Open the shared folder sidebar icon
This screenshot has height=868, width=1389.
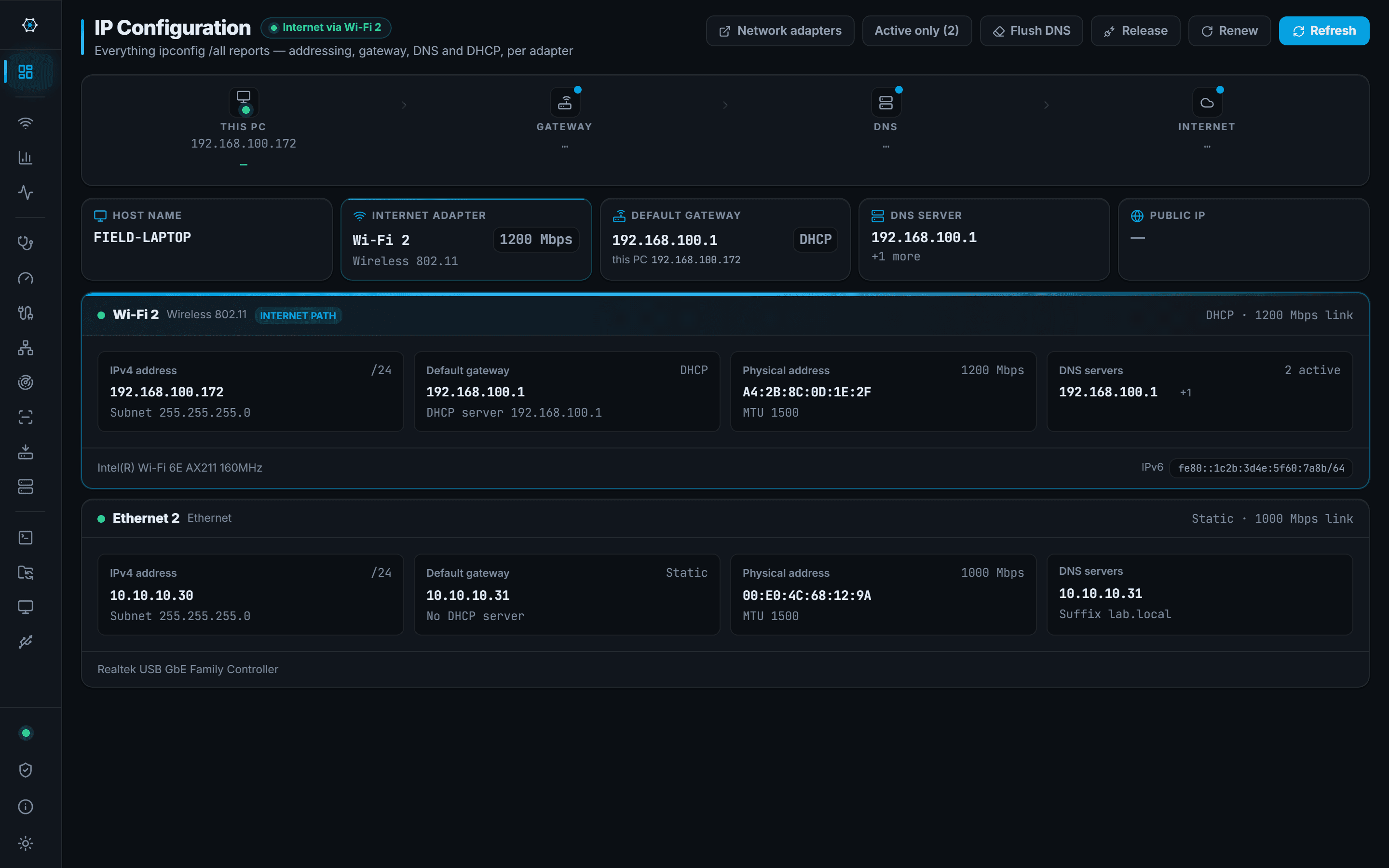26,572
